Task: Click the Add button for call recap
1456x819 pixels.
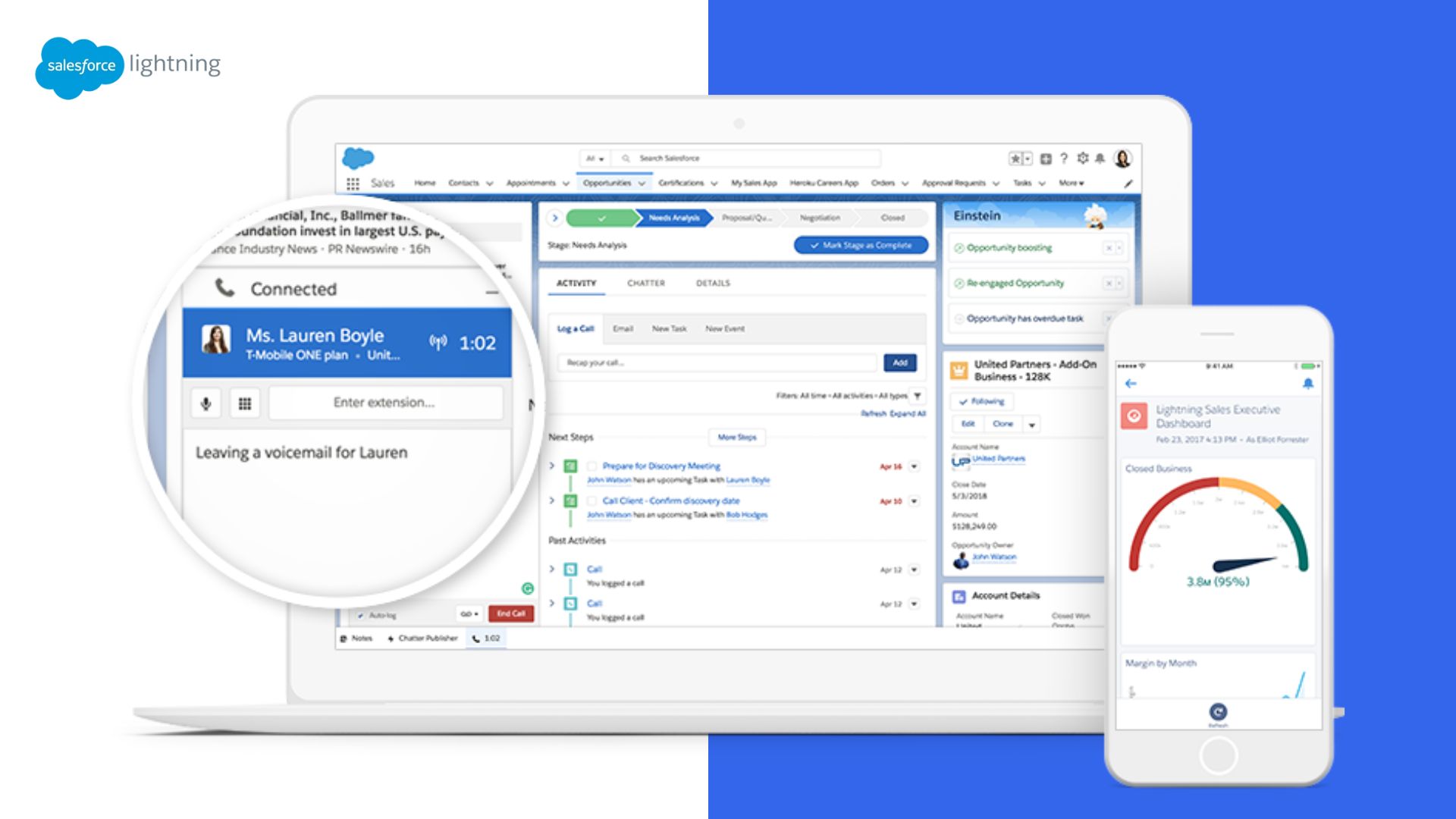Action: tap(900, 363)
